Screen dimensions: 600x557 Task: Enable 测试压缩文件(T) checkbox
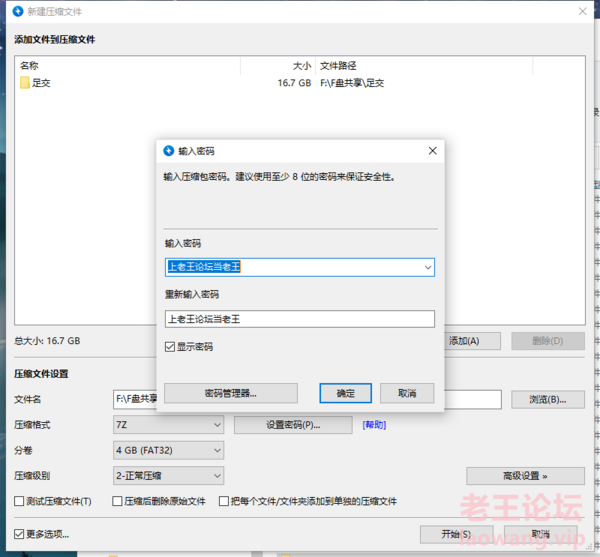[x=19, y=501]
